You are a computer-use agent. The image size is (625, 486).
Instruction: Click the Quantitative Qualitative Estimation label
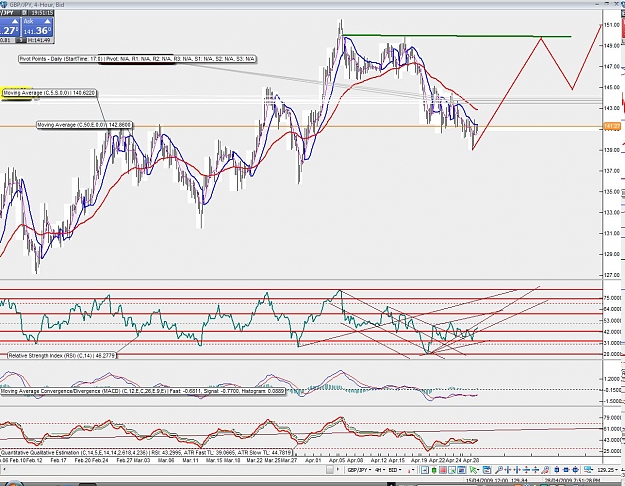[x=147, y=453]
